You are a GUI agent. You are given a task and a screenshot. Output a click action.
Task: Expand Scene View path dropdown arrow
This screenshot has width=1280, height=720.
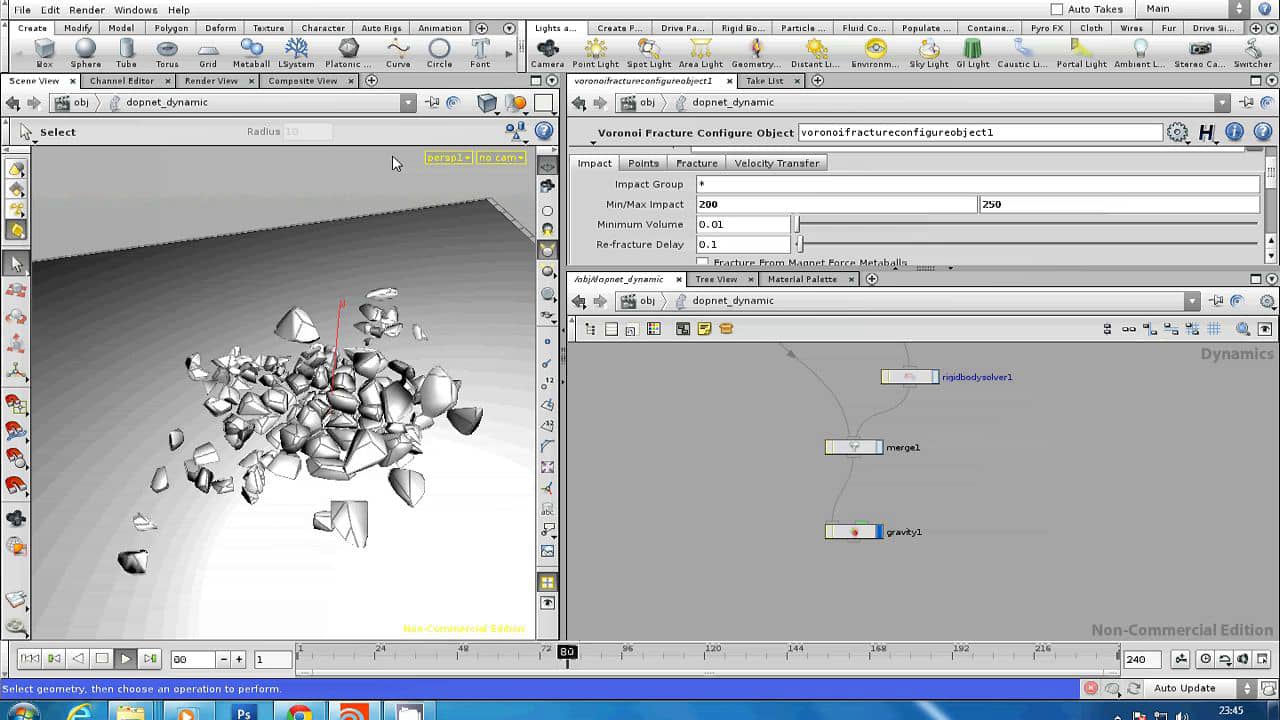tap(408, 102)
